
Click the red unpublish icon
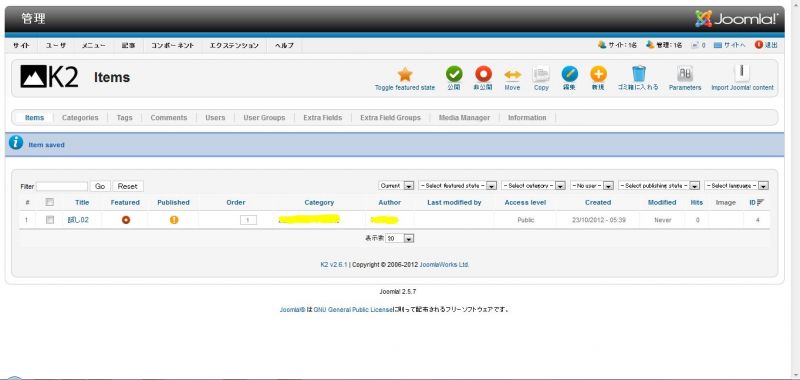(483, 74)
